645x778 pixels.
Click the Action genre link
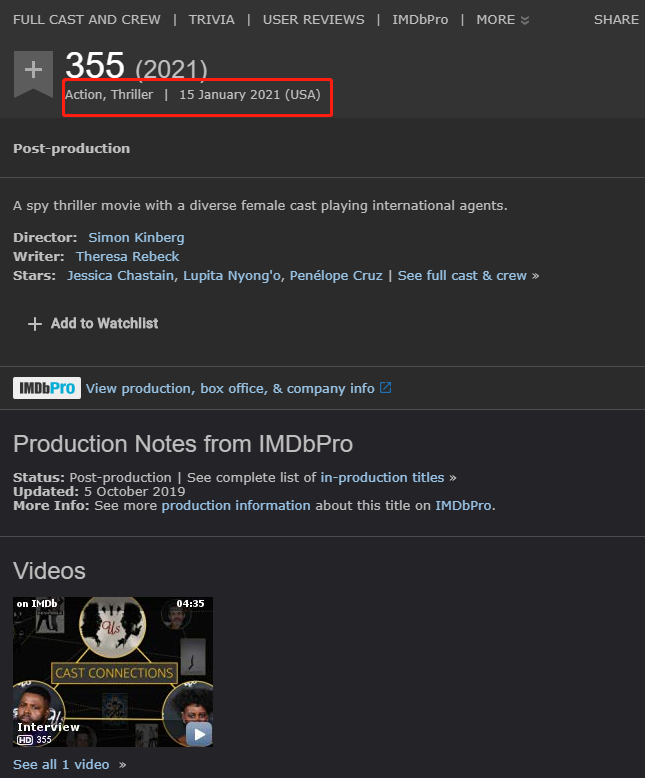pos(84,95)
